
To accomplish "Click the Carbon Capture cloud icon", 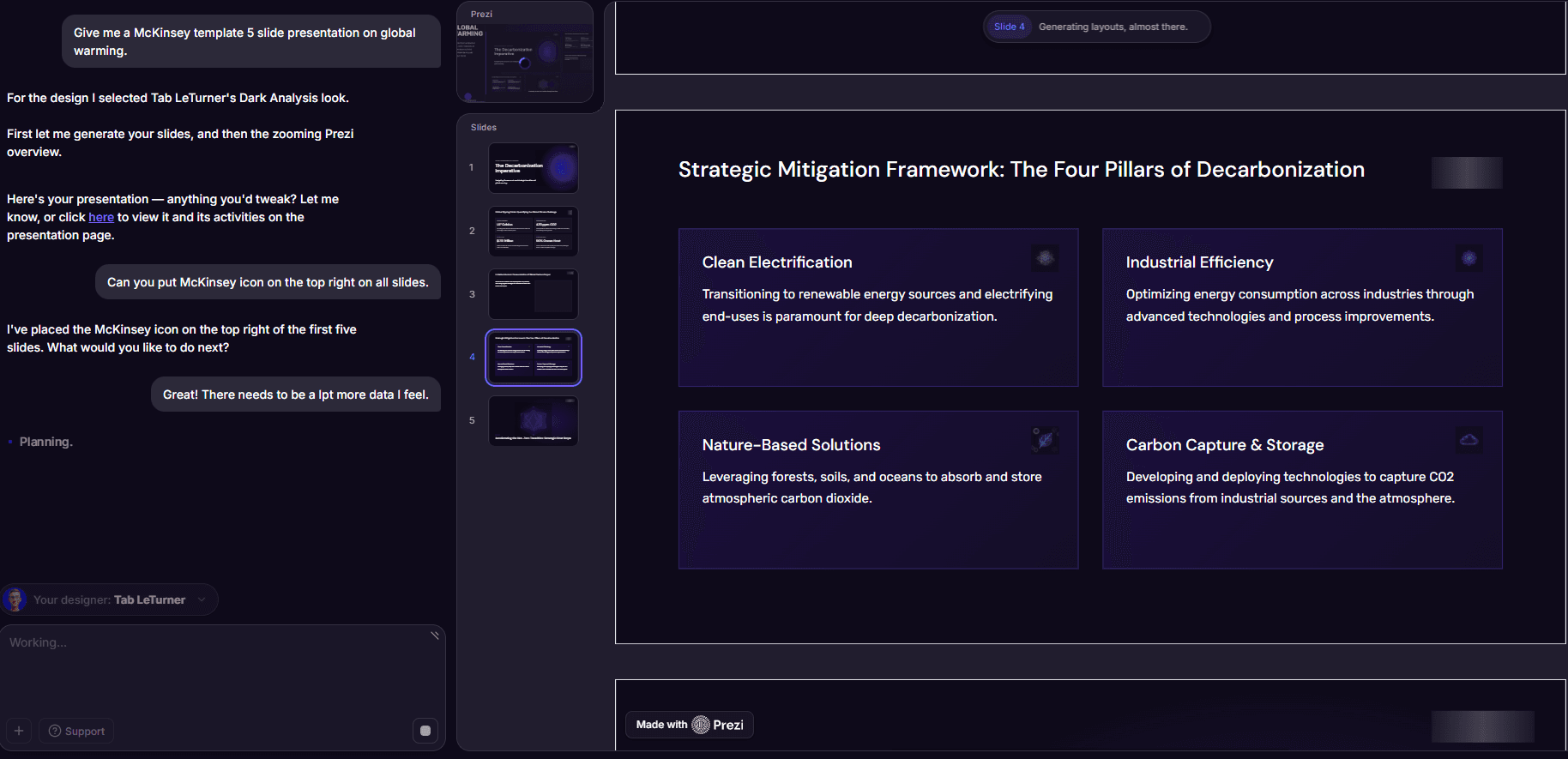I will tap(1468, 440).
